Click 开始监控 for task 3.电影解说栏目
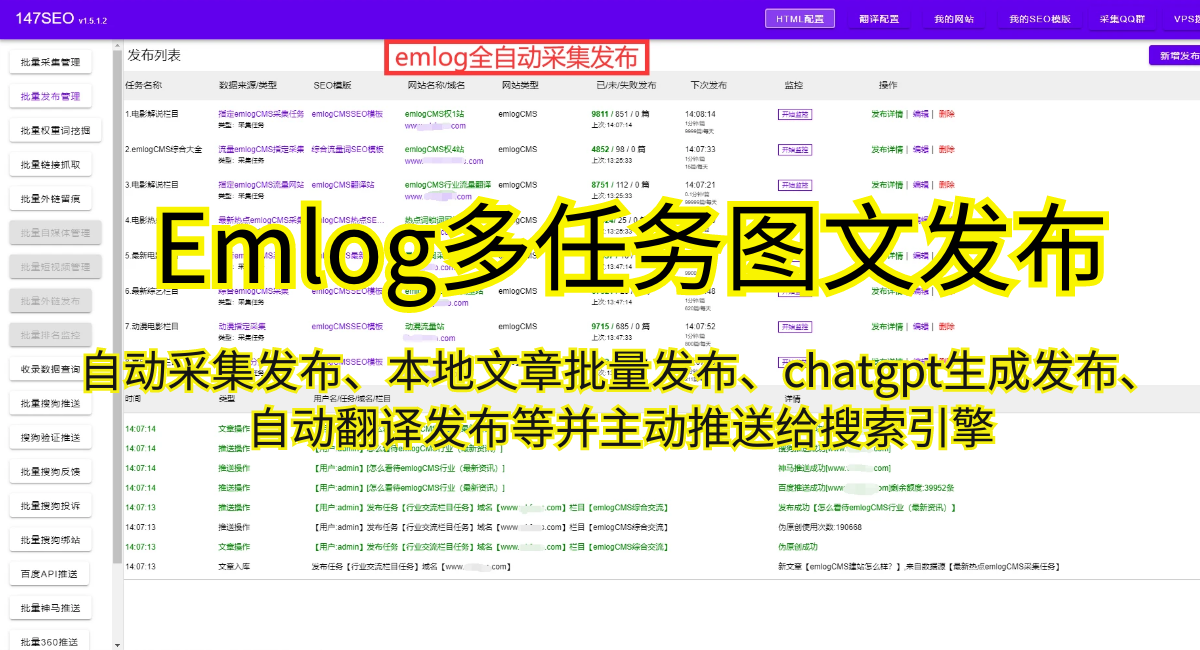Viewport: 1200px width, 650px height. point(794,185)
